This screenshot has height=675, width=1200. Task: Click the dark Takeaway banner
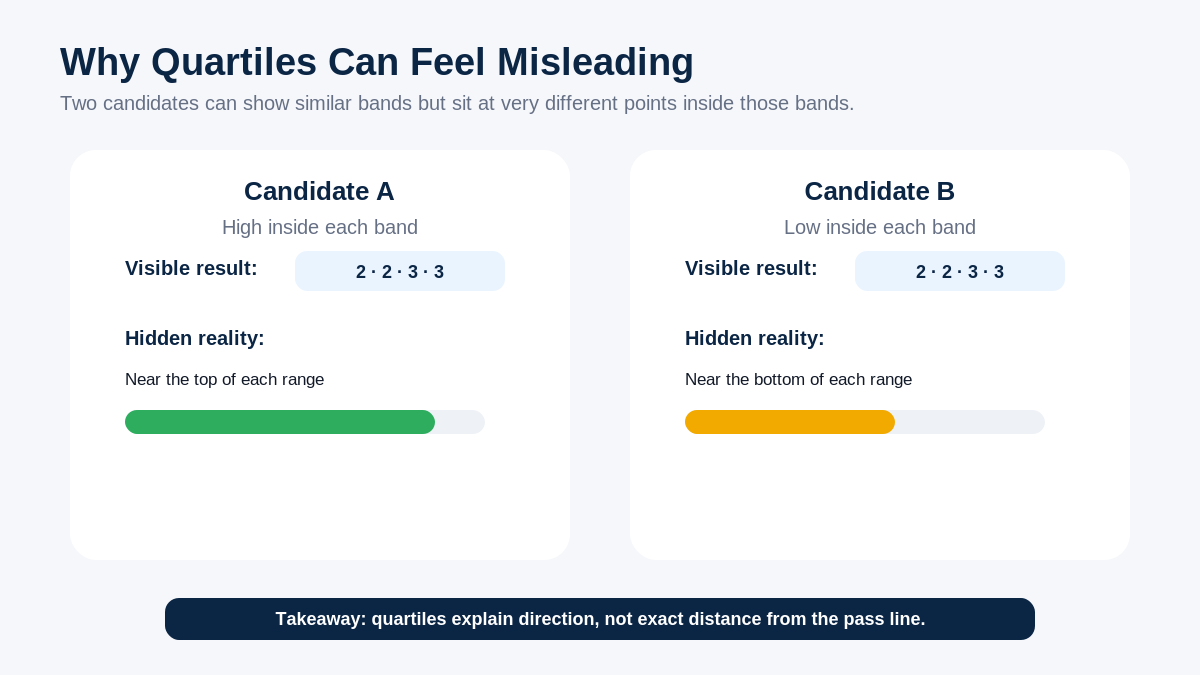600,619
